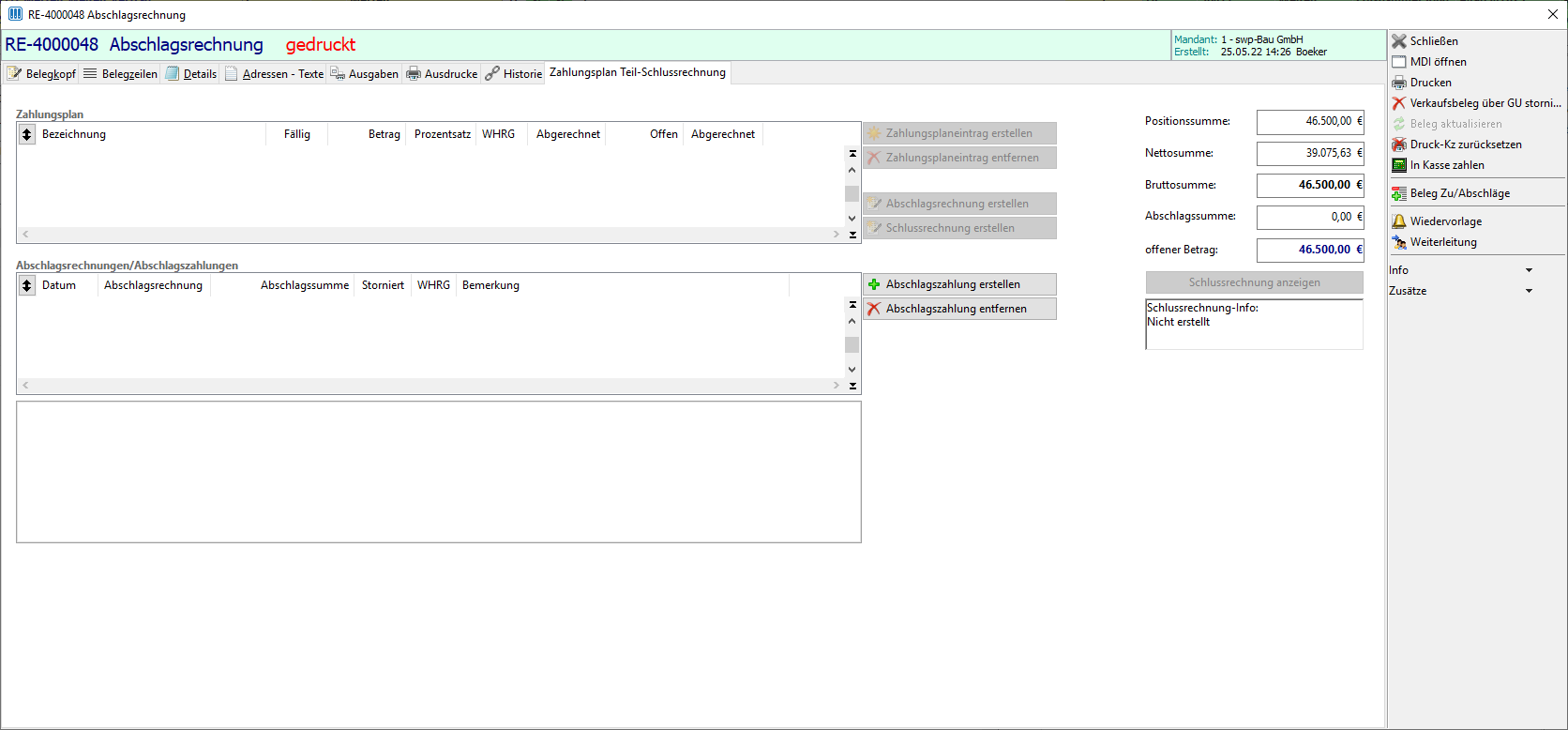Click sort arrows icon in Zahlungsplan table header
This screenshot has width=1568, height=730.
(x=27, y=134)
